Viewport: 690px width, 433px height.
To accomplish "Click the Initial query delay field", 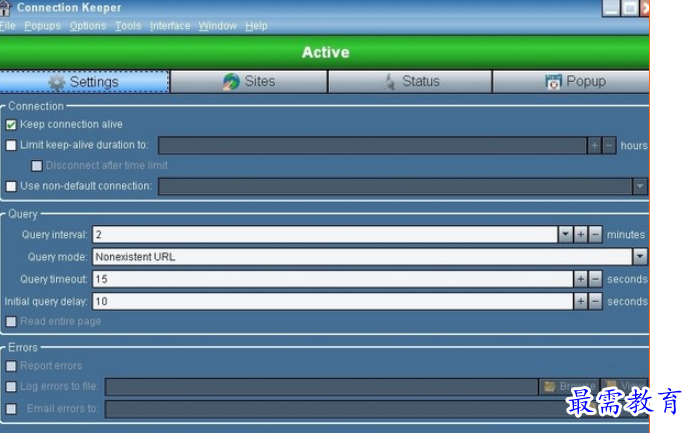I will point(333,301).
